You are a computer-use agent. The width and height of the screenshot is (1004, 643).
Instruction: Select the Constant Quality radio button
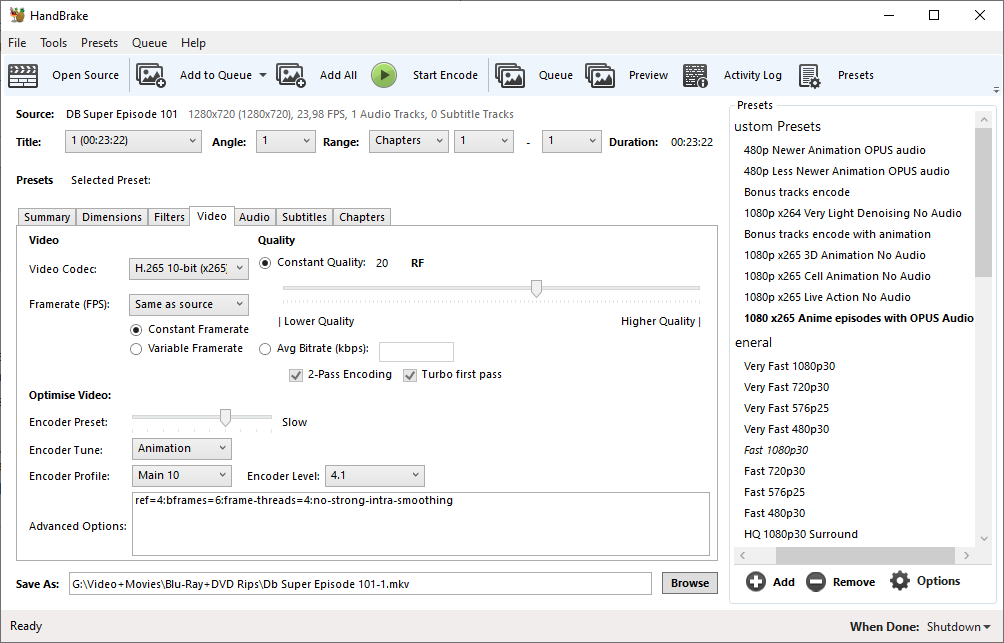tap(265, 263)
